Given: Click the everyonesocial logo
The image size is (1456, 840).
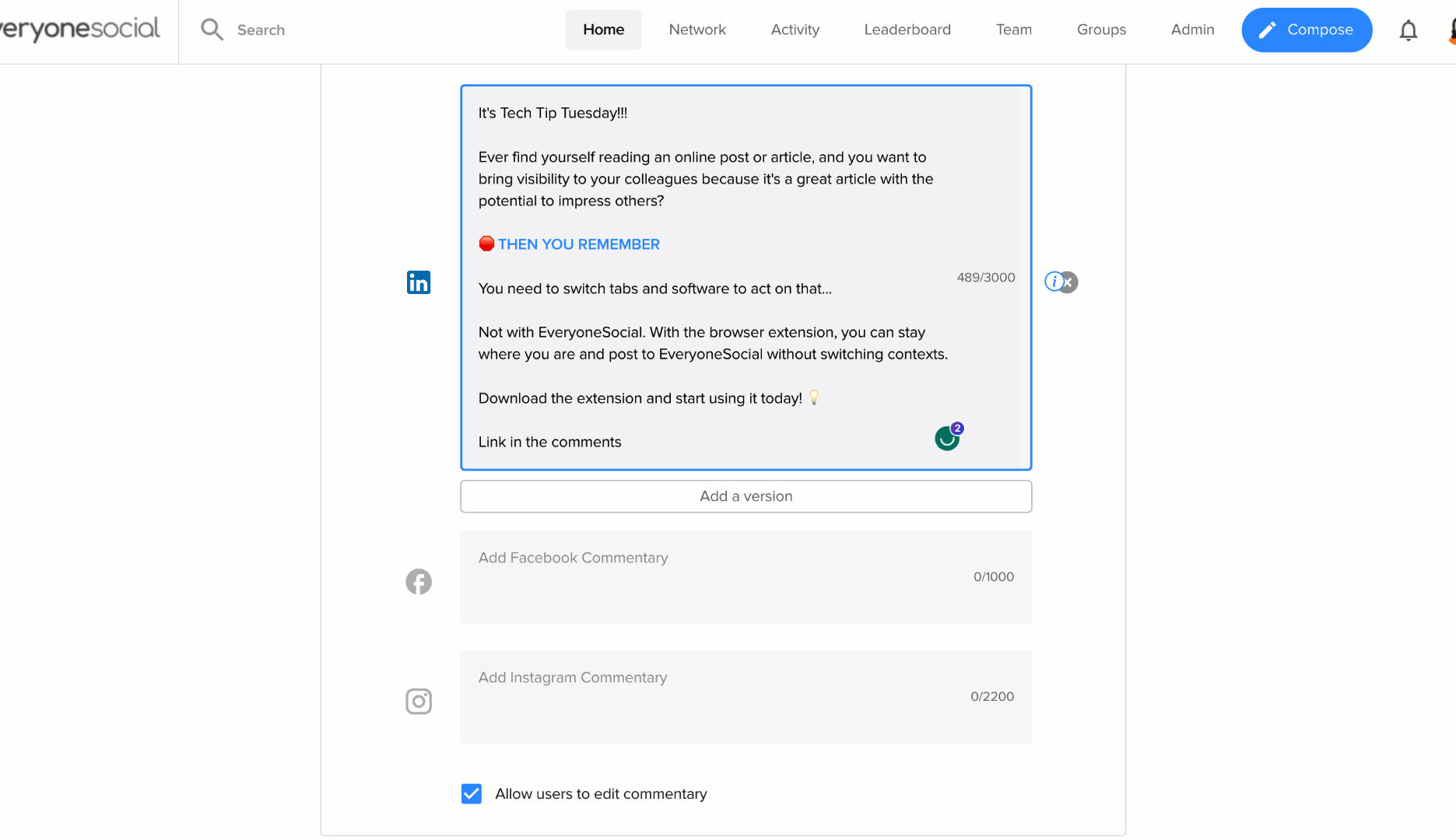Looking at the screenshot, I should click(79, 30).
